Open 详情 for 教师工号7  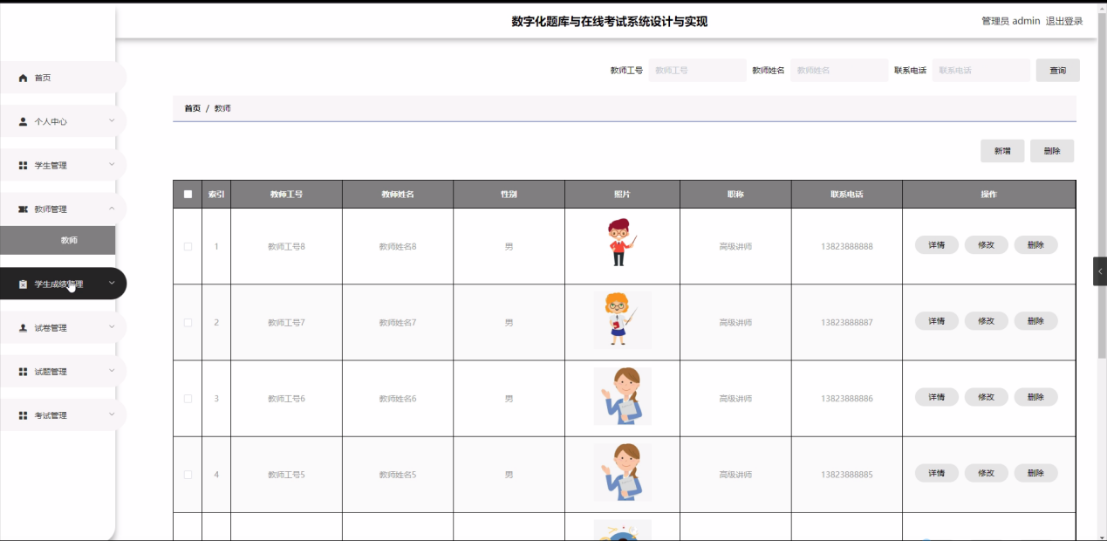point(937,321)
